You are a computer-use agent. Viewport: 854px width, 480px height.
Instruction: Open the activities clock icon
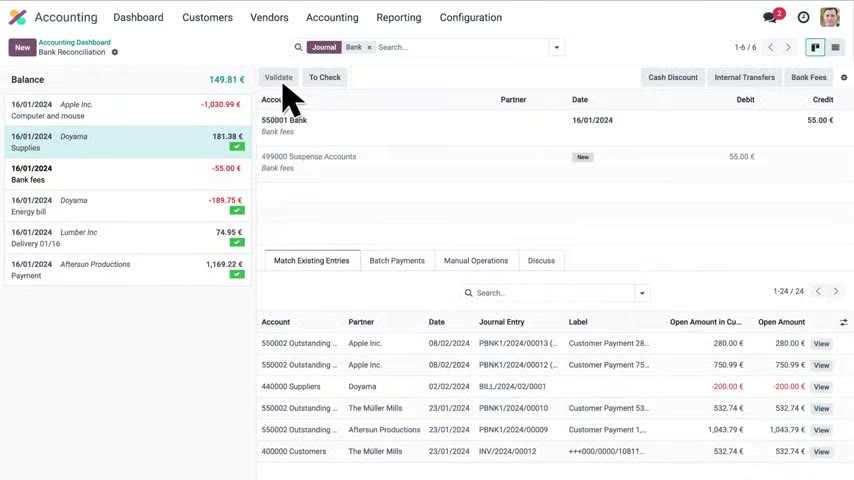point(803,17)
